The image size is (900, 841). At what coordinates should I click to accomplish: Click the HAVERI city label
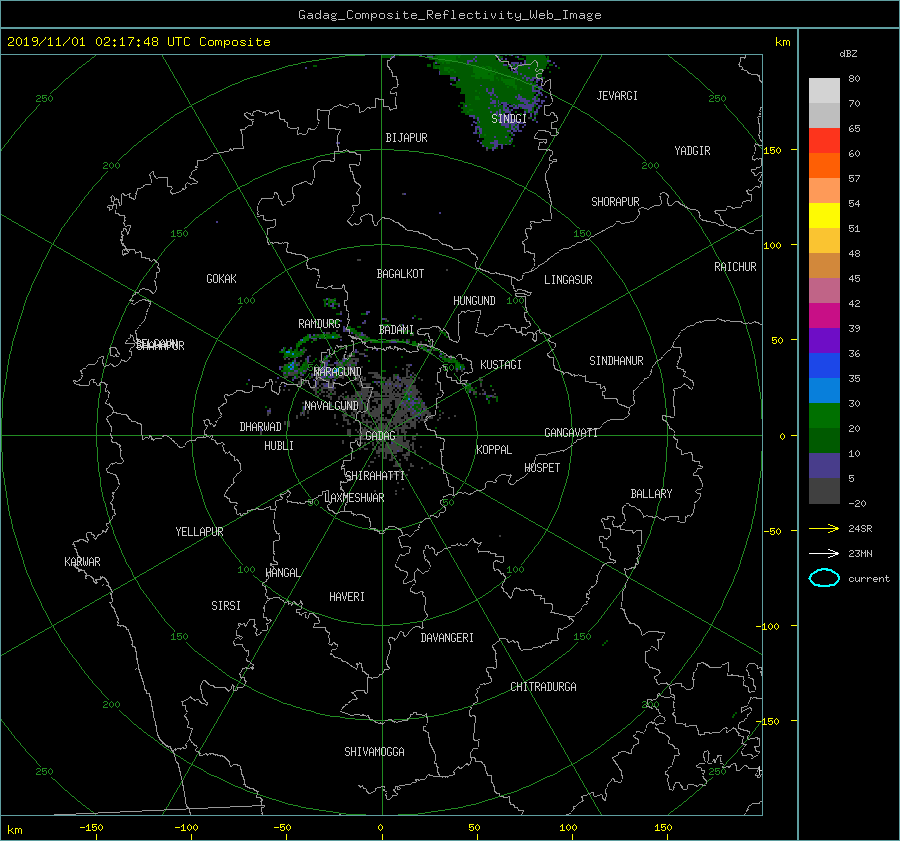347,597
